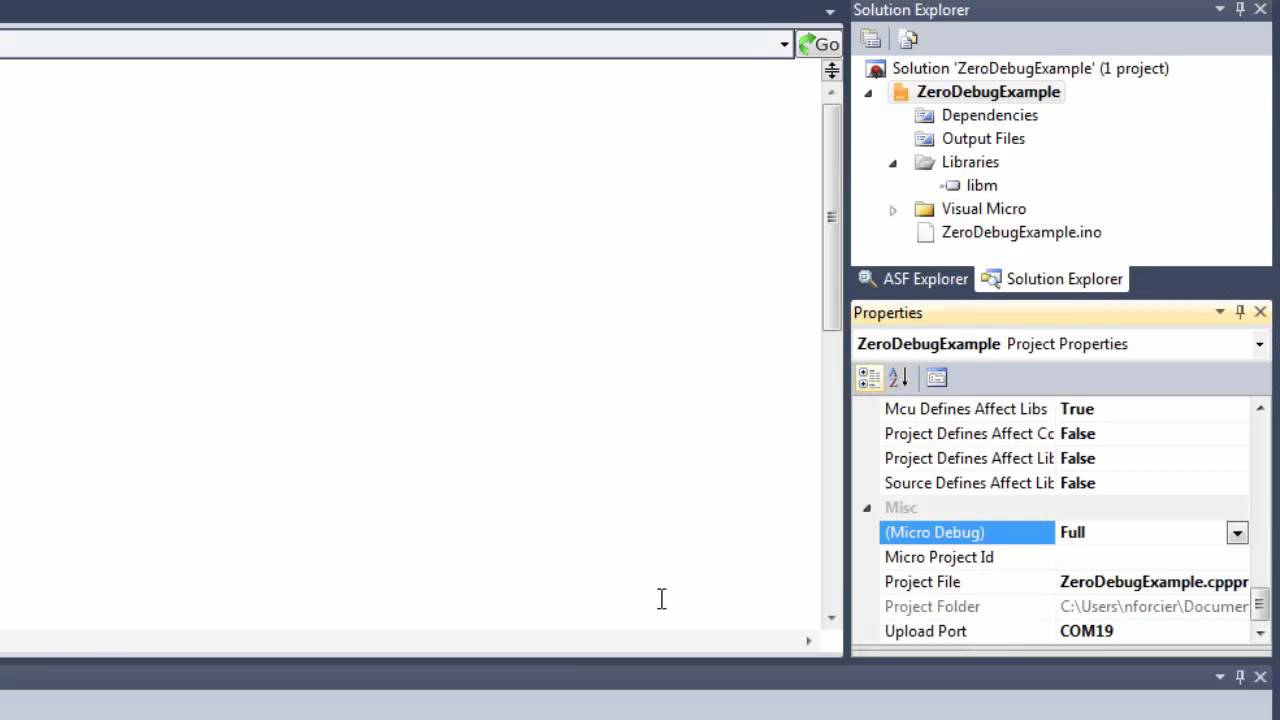Screen dimensions: 1280x720
Task: Sort Properties alphabetically with A-Z icon
Action: 898,377
